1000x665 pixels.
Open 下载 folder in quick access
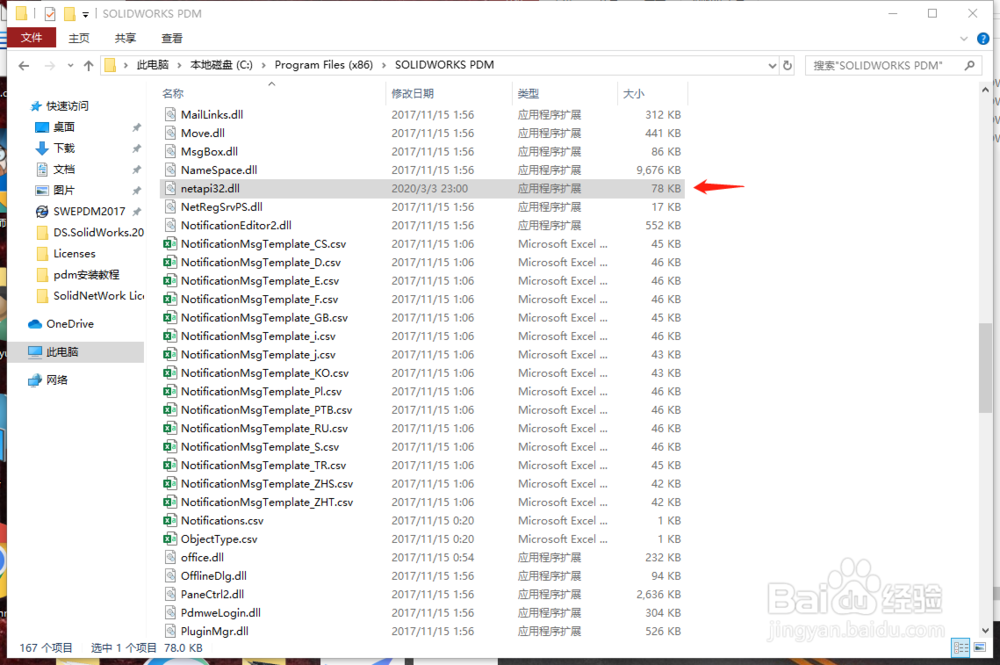tap(63, 148)
